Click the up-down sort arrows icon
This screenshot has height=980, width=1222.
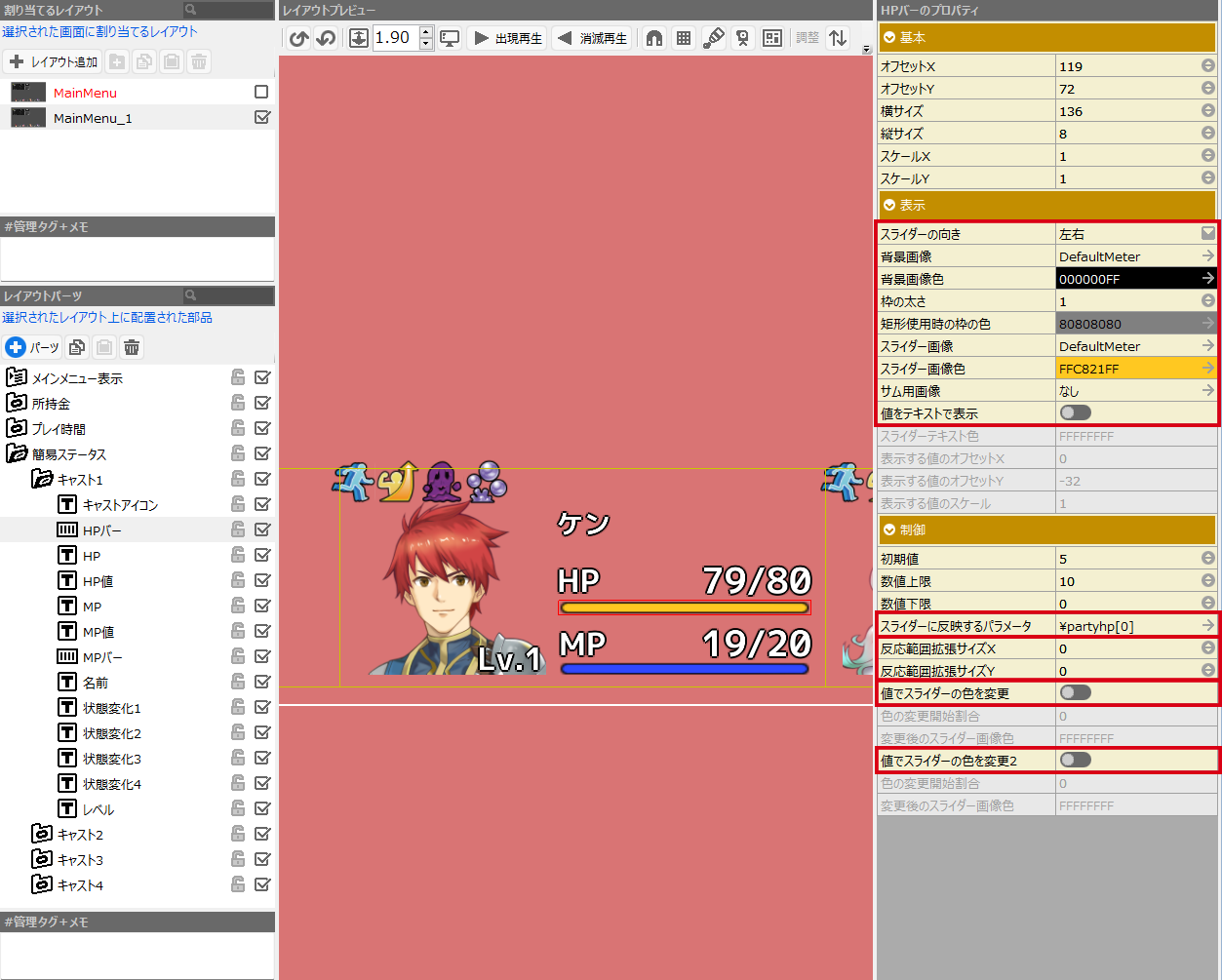pyautogui.click(x=838, y=38)
